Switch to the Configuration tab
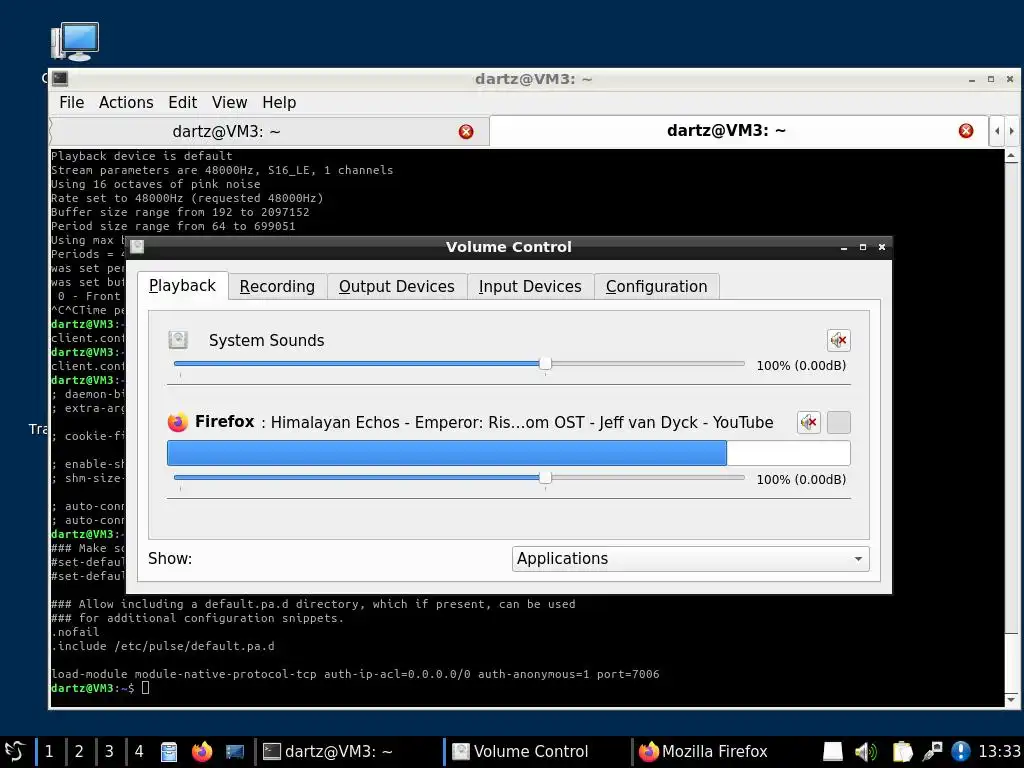This screenshot has height=768, width=1024. tap(656, 287)
